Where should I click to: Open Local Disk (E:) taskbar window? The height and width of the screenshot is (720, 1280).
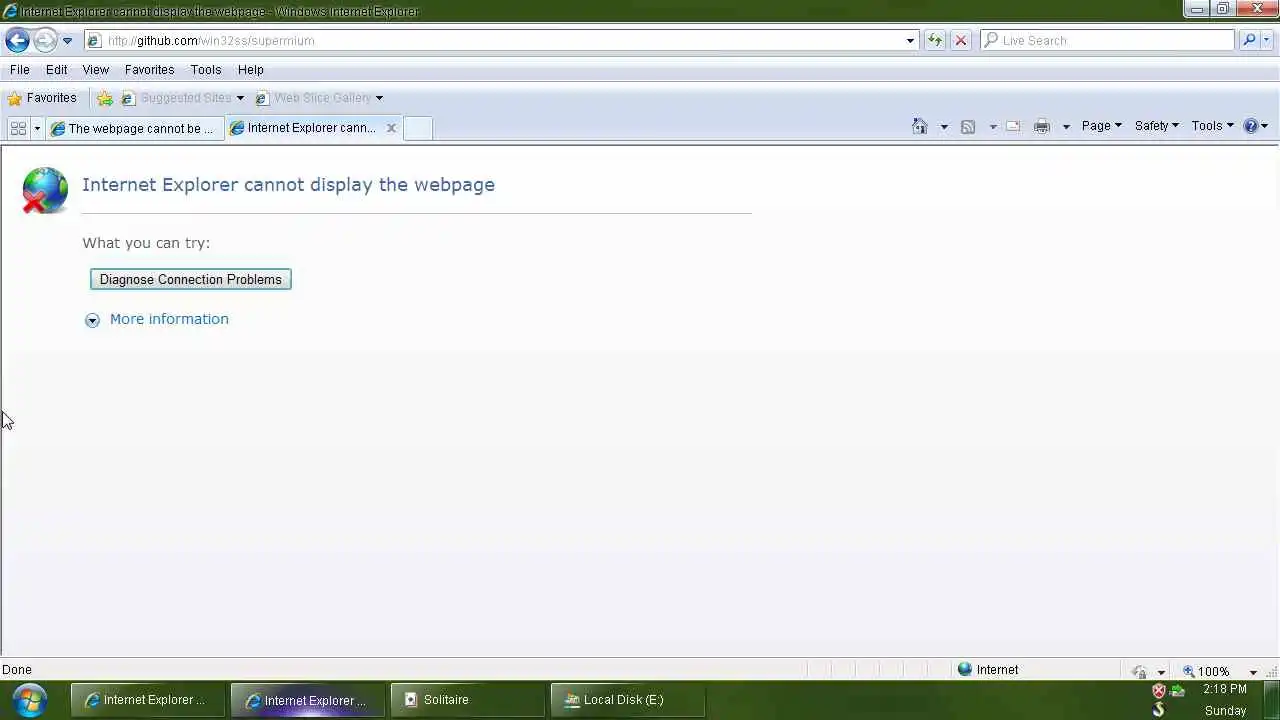tap(627, 700)
